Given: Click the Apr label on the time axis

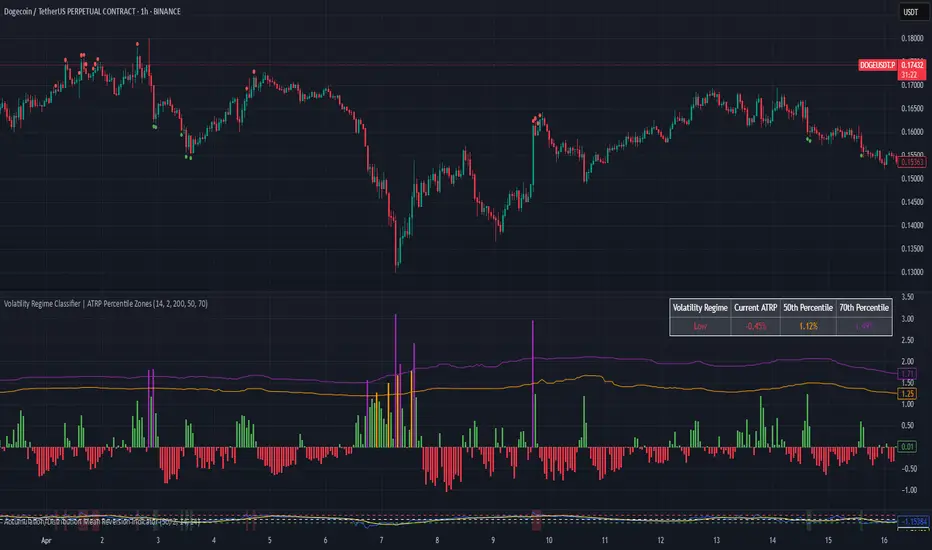Looking at the screenshot, I should (x=46, y=540).
